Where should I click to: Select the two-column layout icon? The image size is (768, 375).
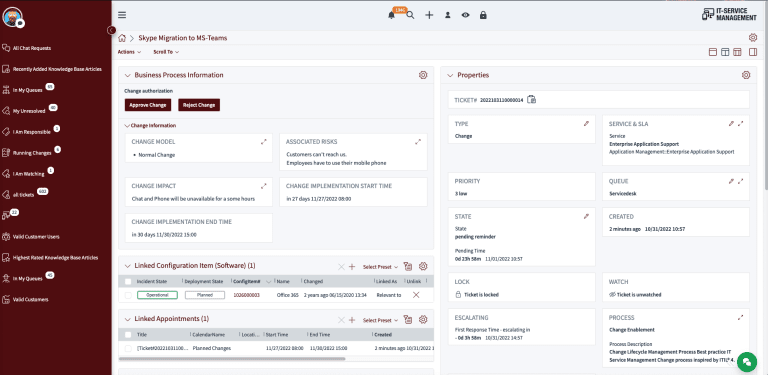coord(725,52)
